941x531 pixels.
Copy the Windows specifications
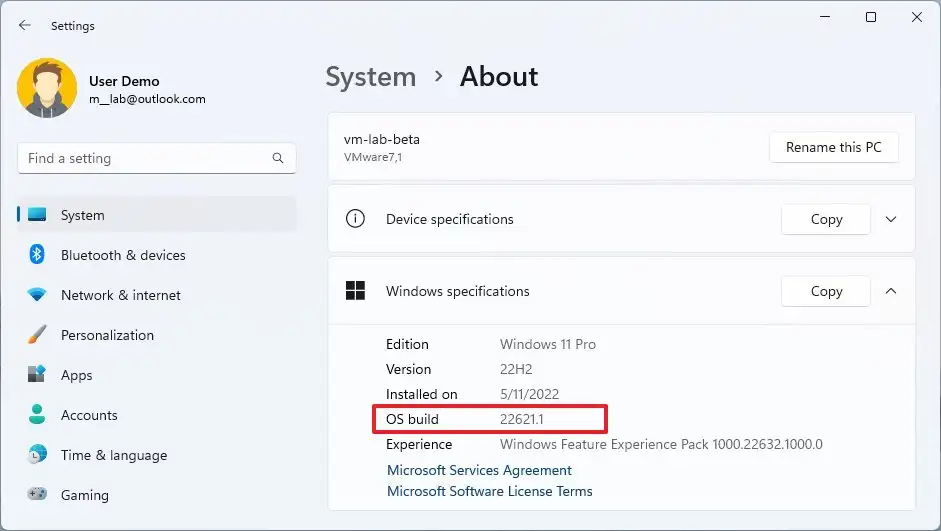coord(826,292)
